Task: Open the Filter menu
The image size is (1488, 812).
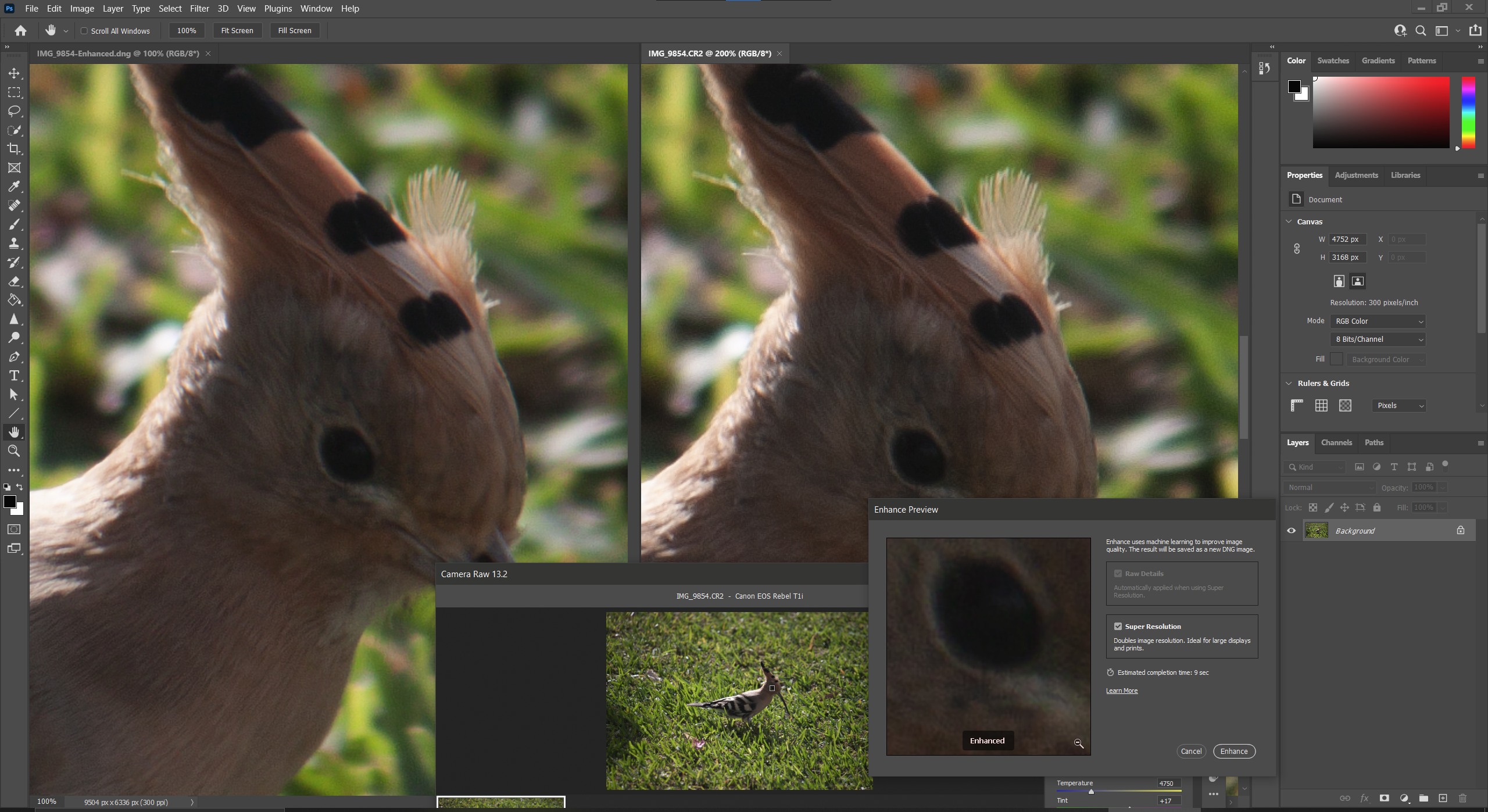Action: pos(199,9)
